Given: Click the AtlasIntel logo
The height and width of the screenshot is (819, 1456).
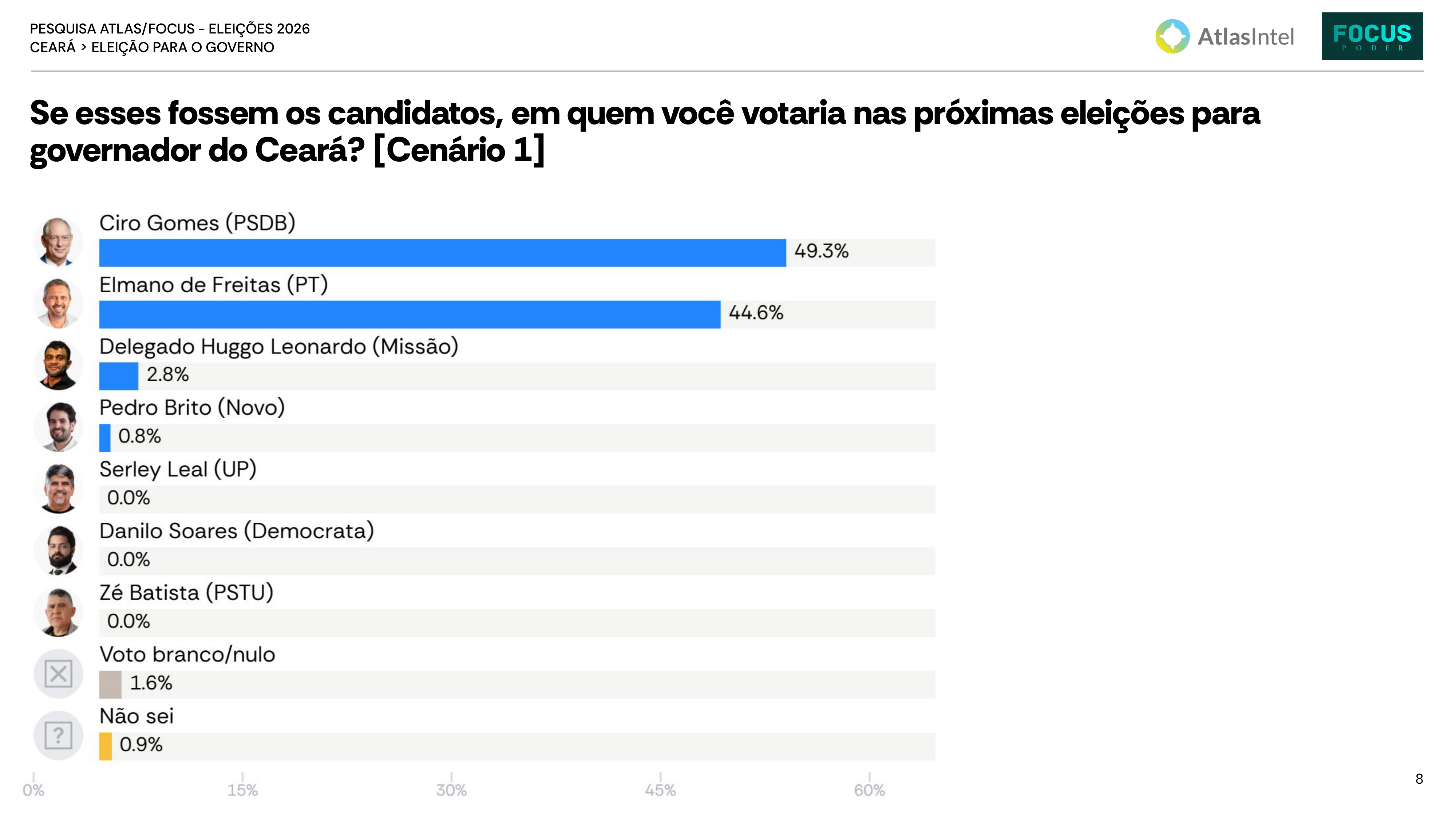Looking at the screenshot, I should point(1224,37).
